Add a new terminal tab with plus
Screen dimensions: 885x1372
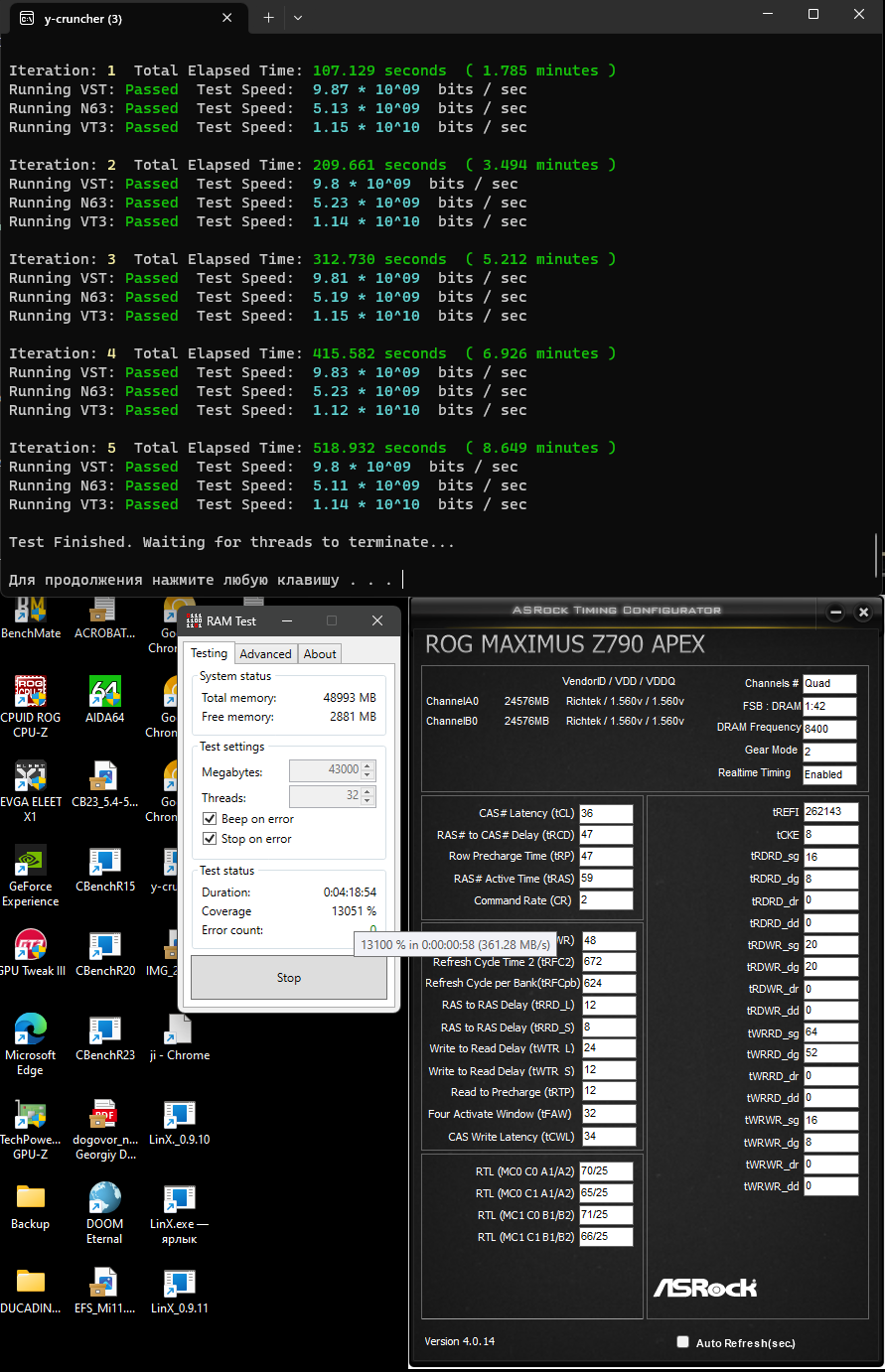coord(268,18)
